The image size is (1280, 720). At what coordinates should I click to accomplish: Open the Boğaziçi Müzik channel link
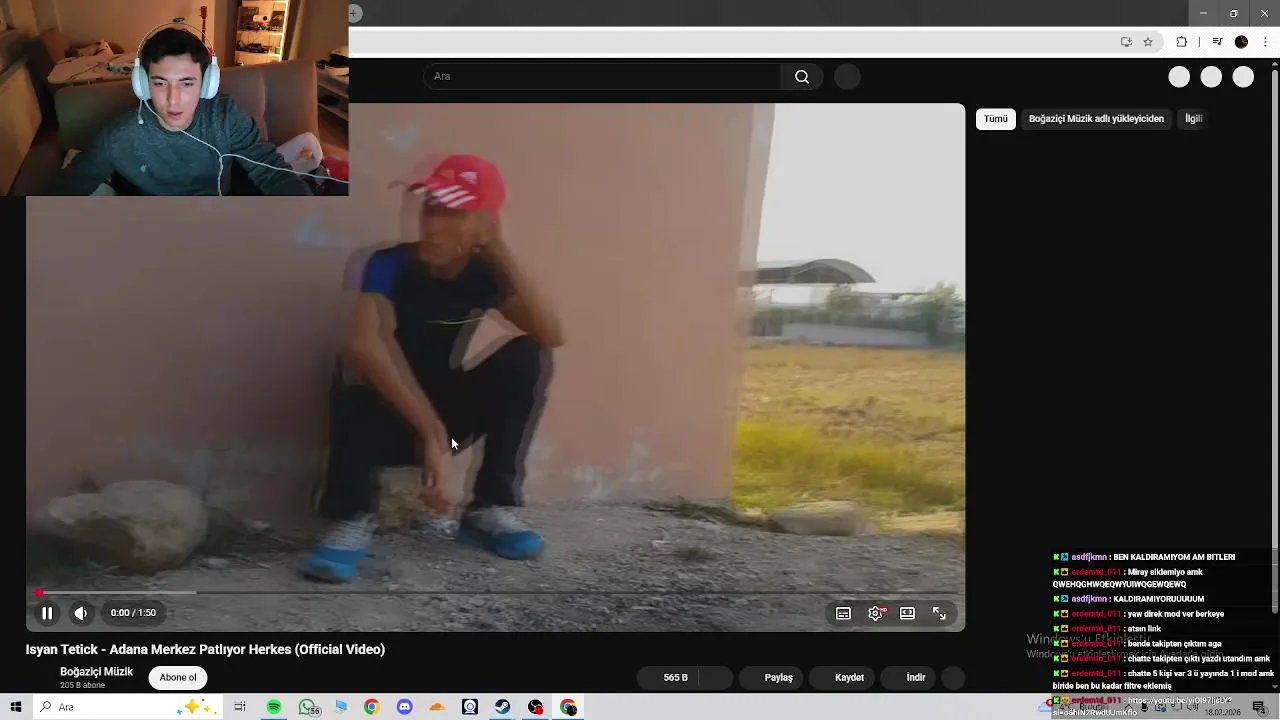(x=96, y=672)
